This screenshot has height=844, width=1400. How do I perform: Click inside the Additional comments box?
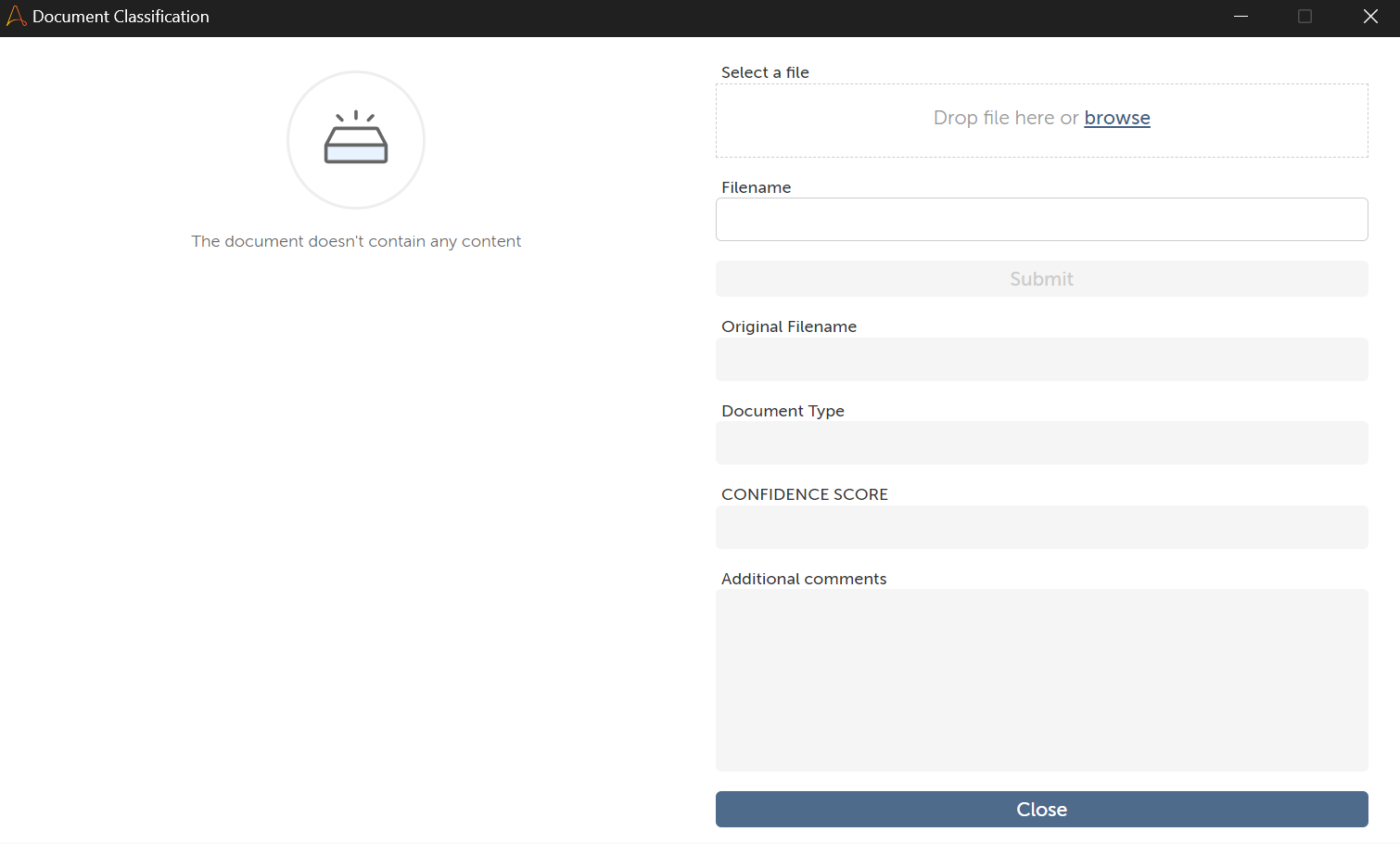[1041, 680]
